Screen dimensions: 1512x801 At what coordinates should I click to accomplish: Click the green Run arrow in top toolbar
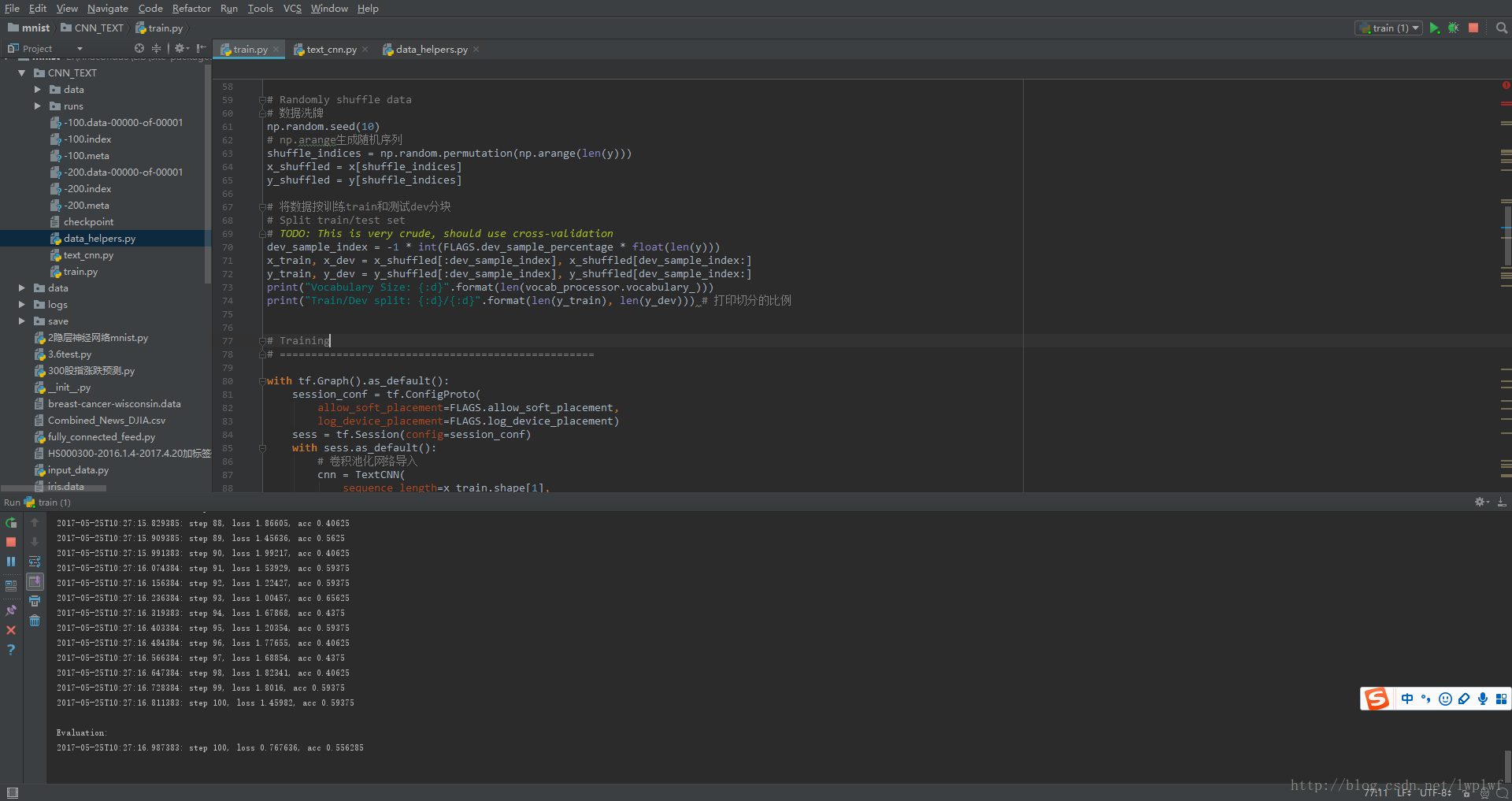pos(1434,28)
